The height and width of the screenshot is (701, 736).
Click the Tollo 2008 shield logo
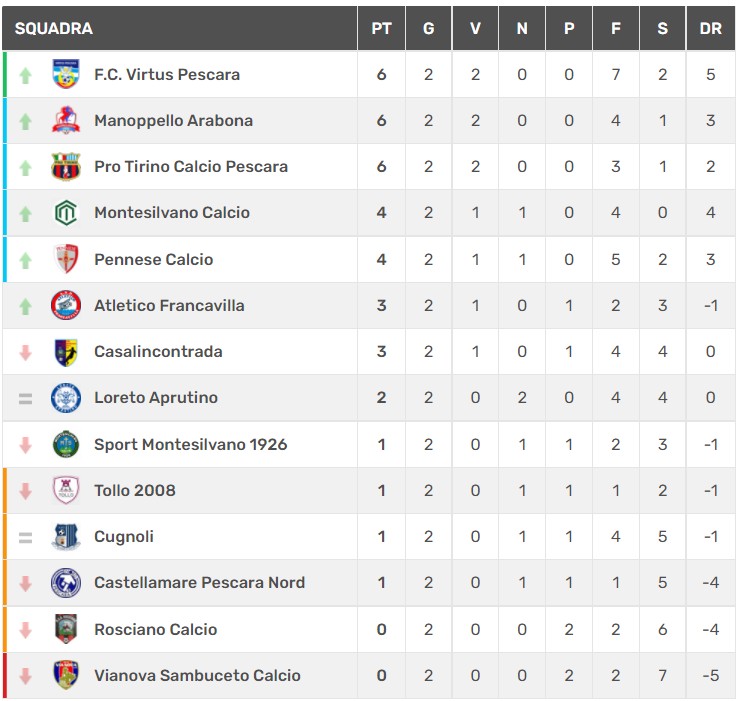66,490
